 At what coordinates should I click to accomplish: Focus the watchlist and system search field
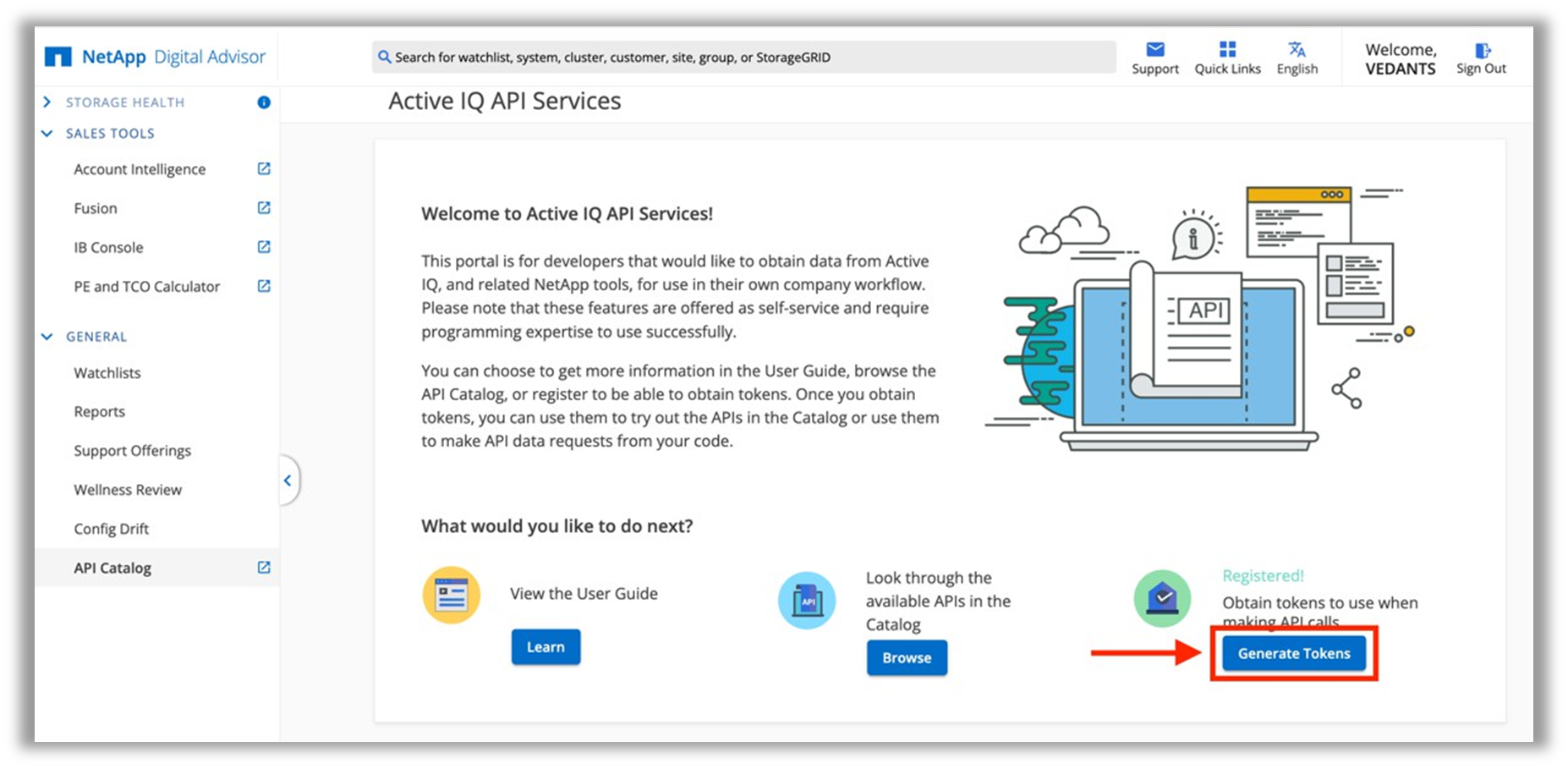point(744,58)
